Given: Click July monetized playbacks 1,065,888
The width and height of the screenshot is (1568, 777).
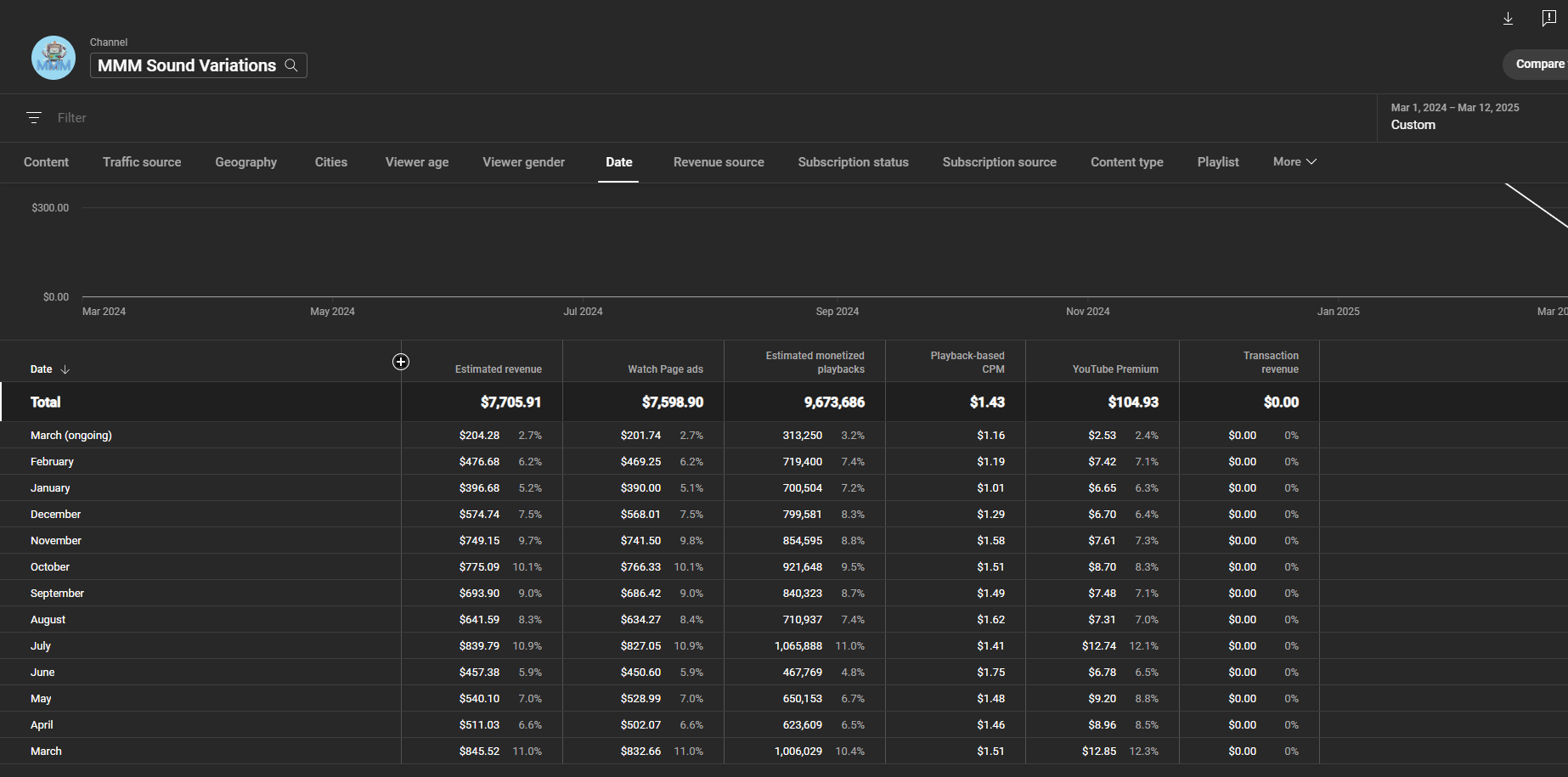Looking at the screenshot, I should (x=798, y=646).
